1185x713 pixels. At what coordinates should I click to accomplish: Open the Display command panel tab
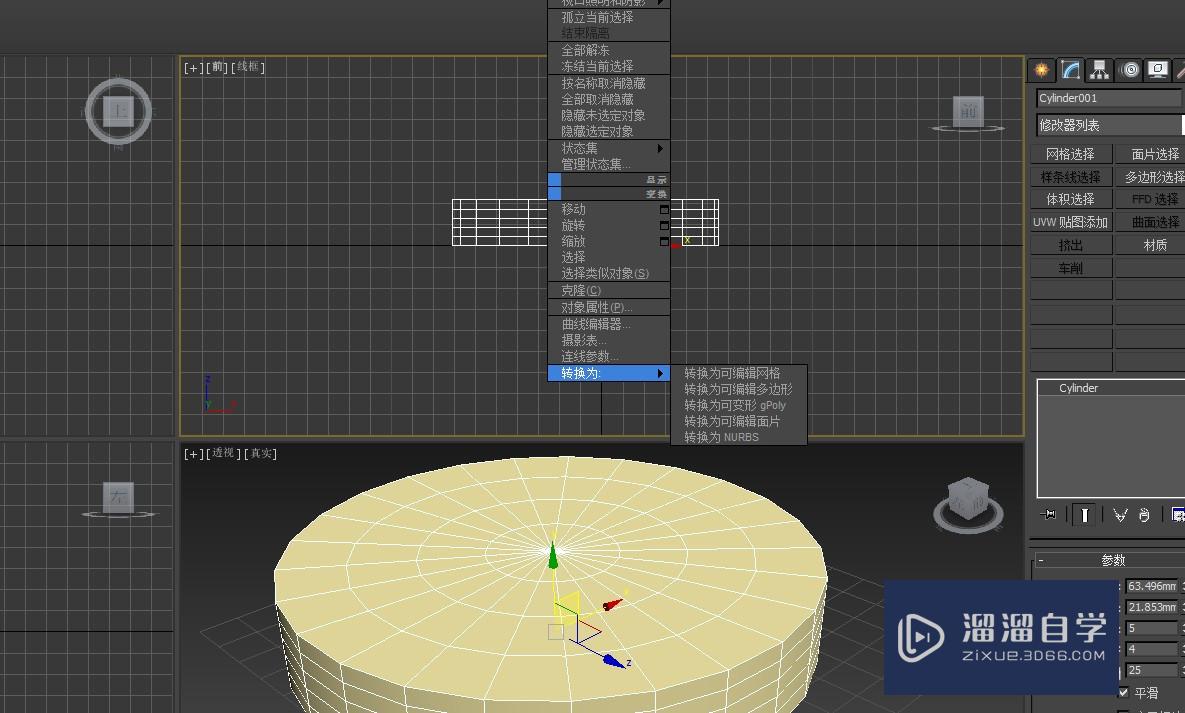pos(1158,70)
